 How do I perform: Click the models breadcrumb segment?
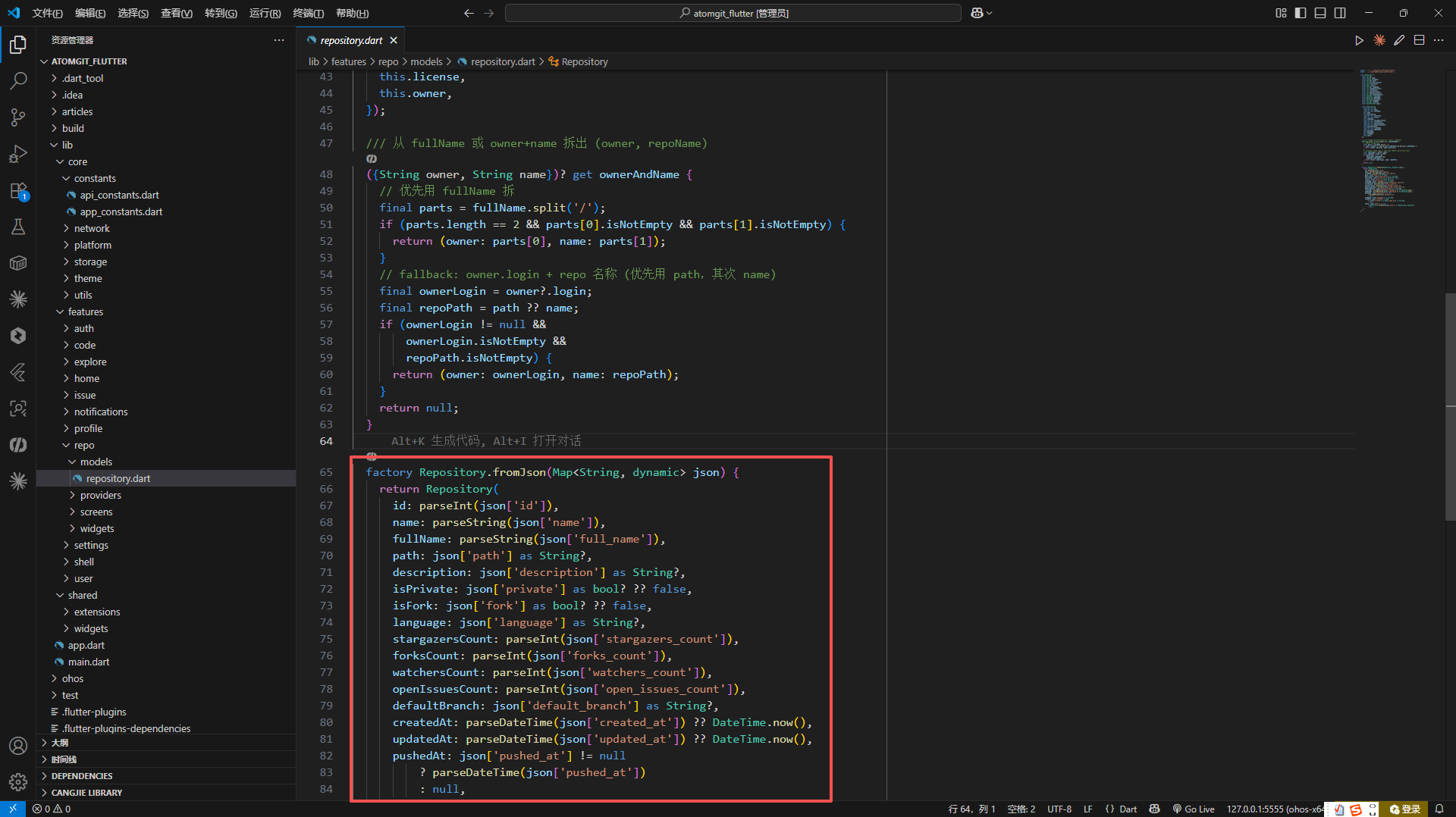click(426, 61)
